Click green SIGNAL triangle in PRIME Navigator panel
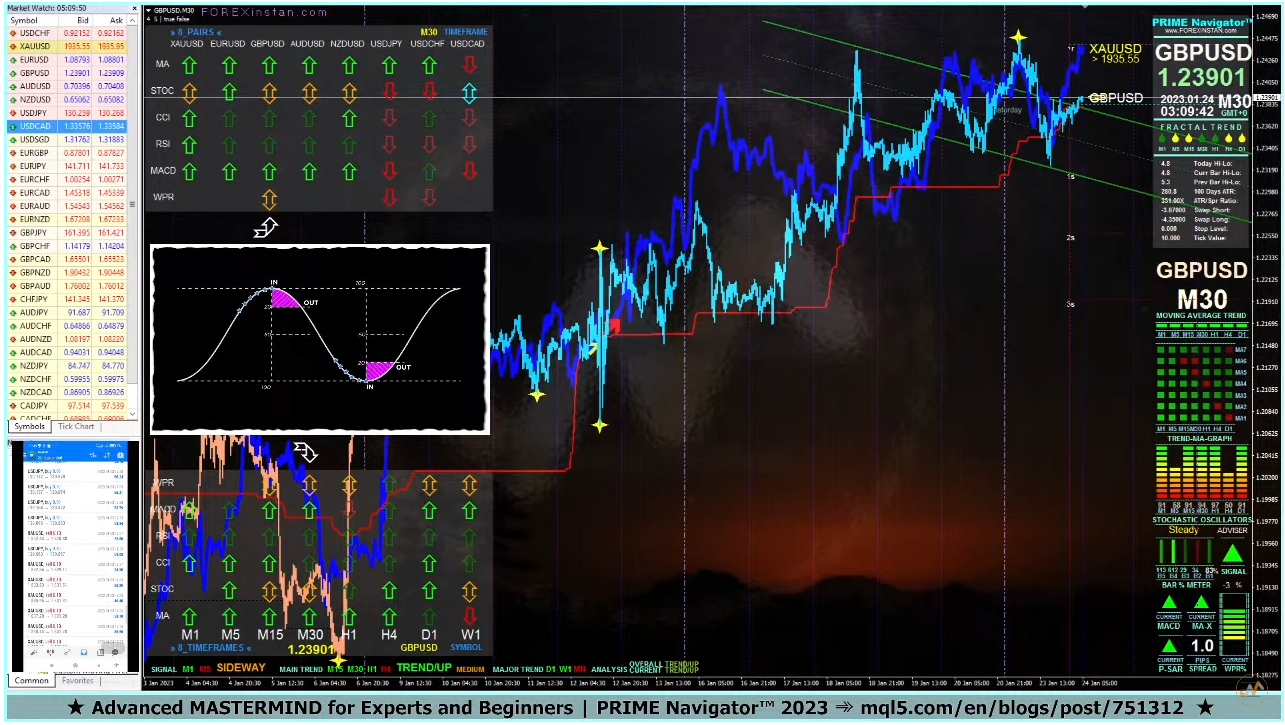 click(1233, 554)
